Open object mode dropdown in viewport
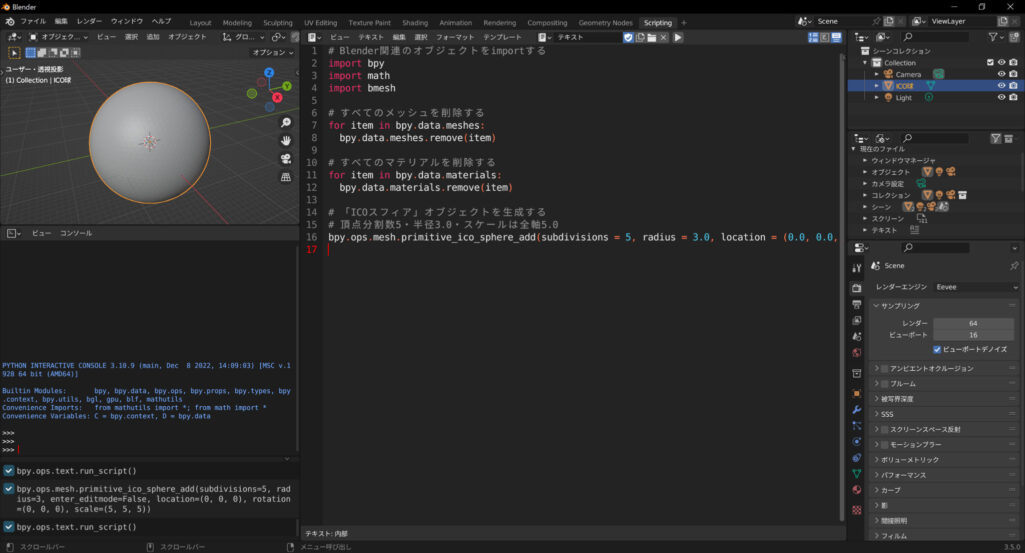The image size is (1025, 553). coord(58,37)
